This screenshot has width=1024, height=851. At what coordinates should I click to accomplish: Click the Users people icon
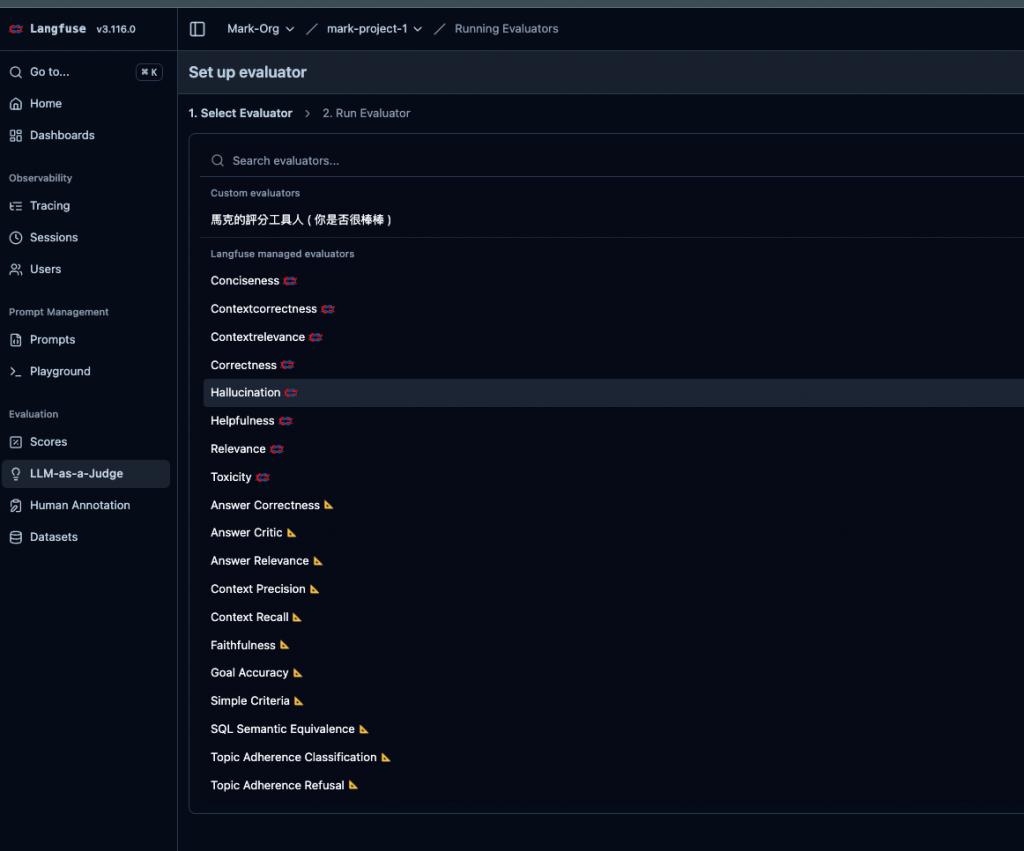point(16,269)
